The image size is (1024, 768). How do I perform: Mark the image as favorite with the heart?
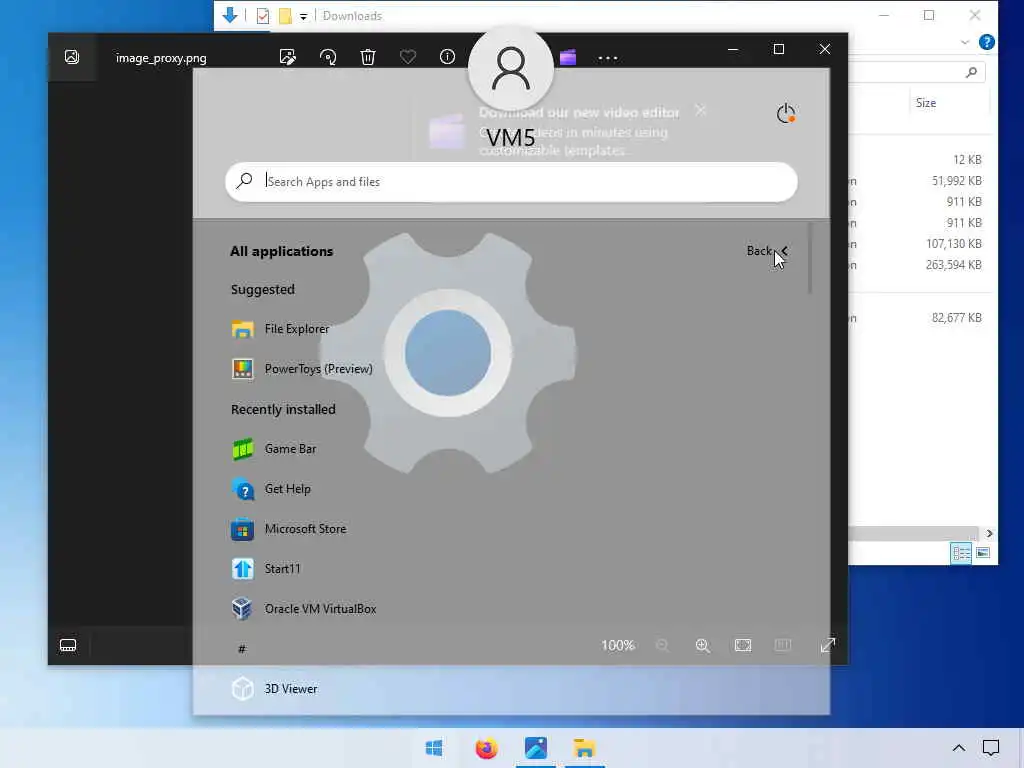[x=408, y=57]
